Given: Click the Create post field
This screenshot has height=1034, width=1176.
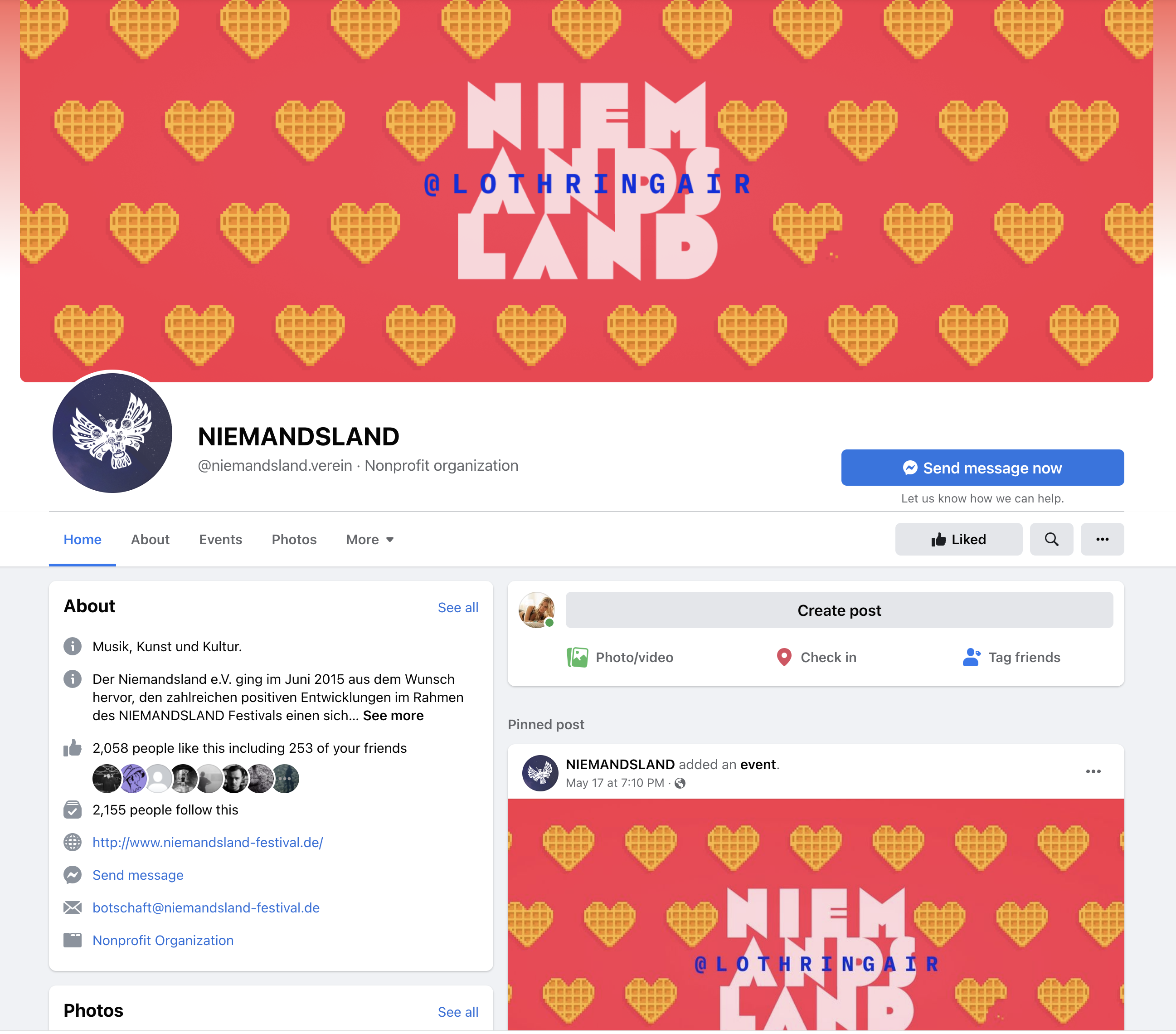Looking at the screenshot, I should [x=839, y=610].
